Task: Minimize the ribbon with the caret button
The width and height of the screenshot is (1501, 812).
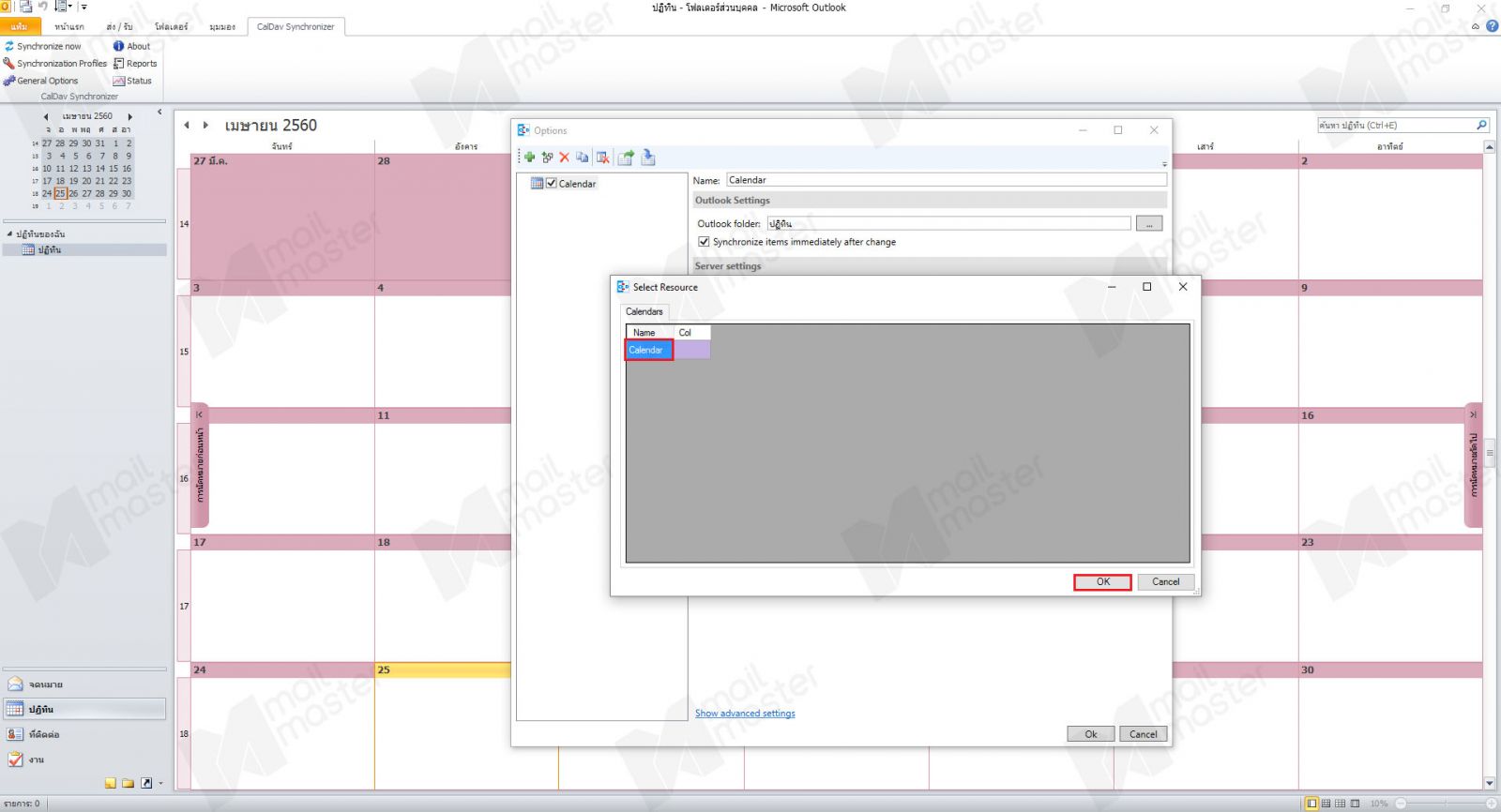Action: pyautogui.click(x=1476, y=26)
